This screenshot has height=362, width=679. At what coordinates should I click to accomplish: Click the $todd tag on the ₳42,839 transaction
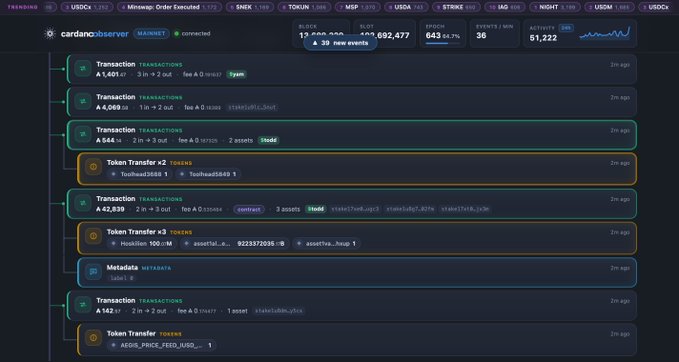coord(316,209)
